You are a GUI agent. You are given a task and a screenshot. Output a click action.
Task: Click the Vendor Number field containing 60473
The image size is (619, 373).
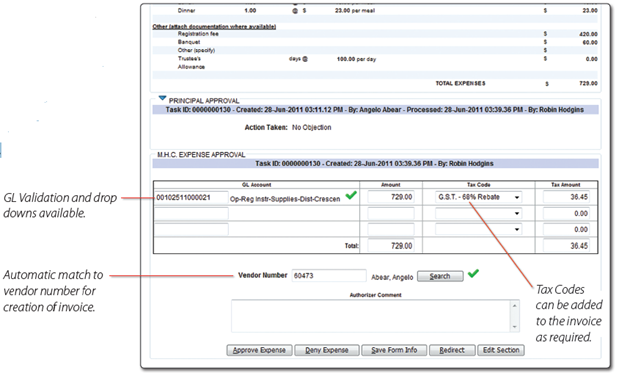point(329,276)
